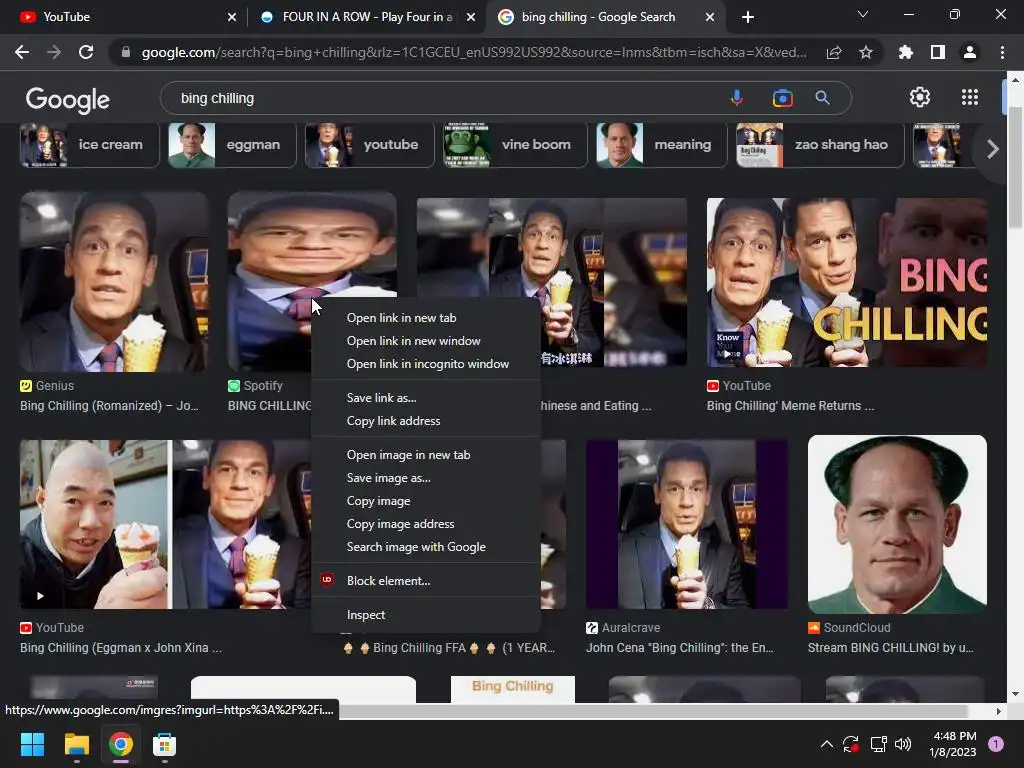The width and height of the screenshot is (1024, 768).
Task: Open the Auralcrave John Cena image result
Action: (686, 524)
